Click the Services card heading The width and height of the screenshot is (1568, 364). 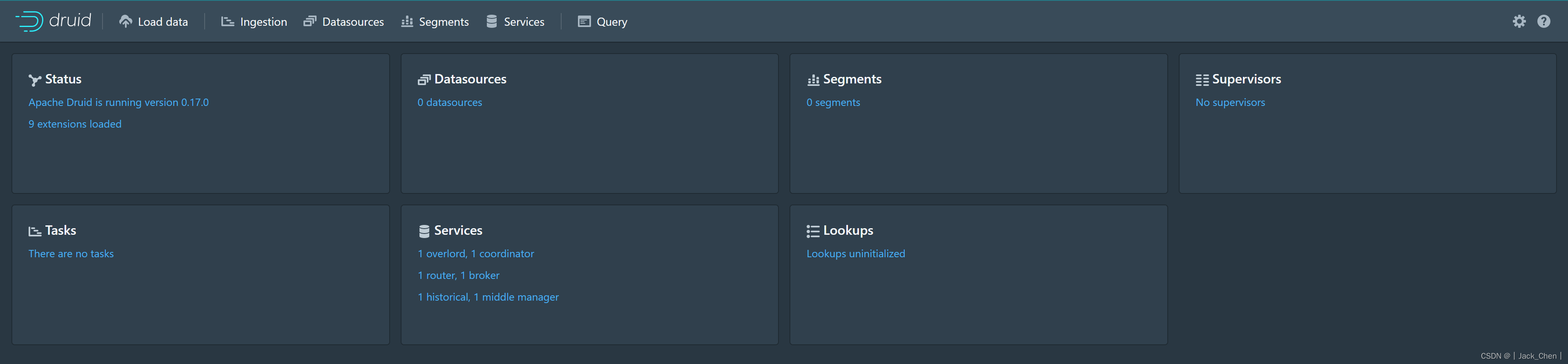point(458,231)
